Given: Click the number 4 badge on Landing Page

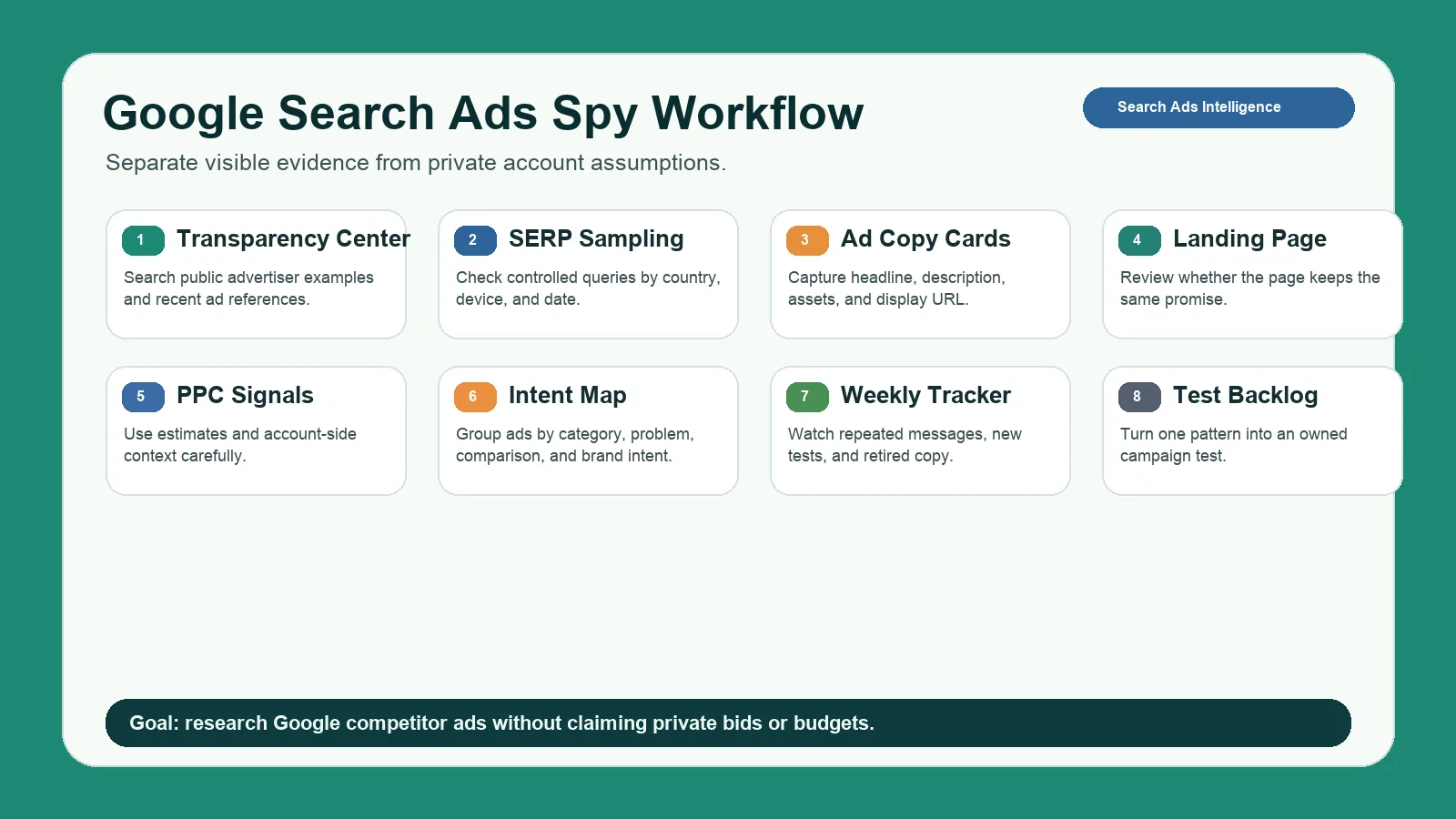Looking at the screenshot, I should pos(1139,240).
